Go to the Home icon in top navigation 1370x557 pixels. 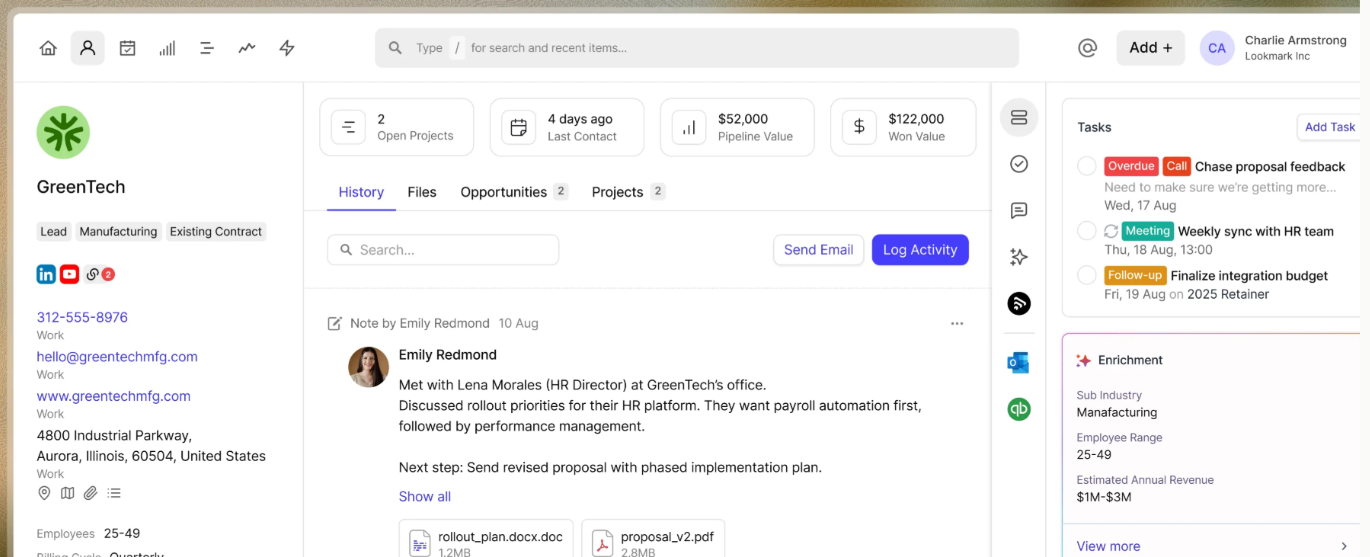coord(48,48)
